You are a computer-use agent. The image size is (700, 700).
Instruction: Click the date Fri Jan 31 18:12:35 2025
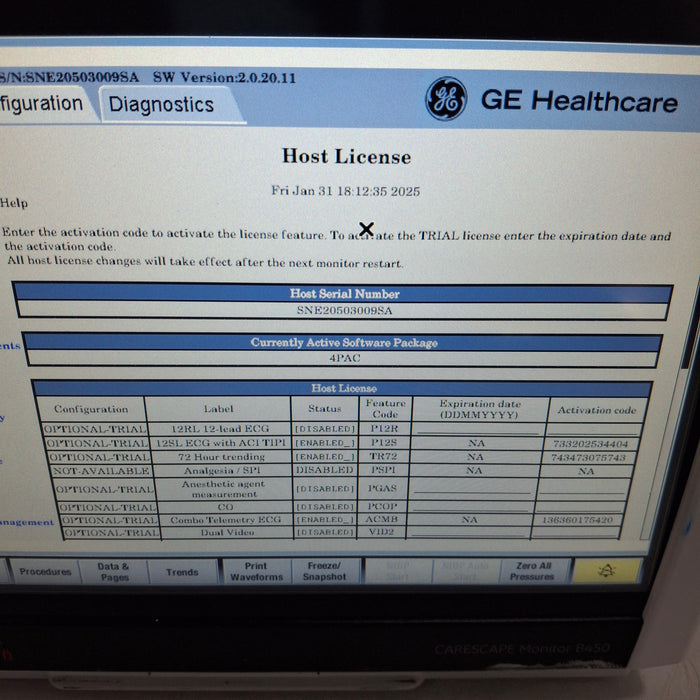(346, 191)
